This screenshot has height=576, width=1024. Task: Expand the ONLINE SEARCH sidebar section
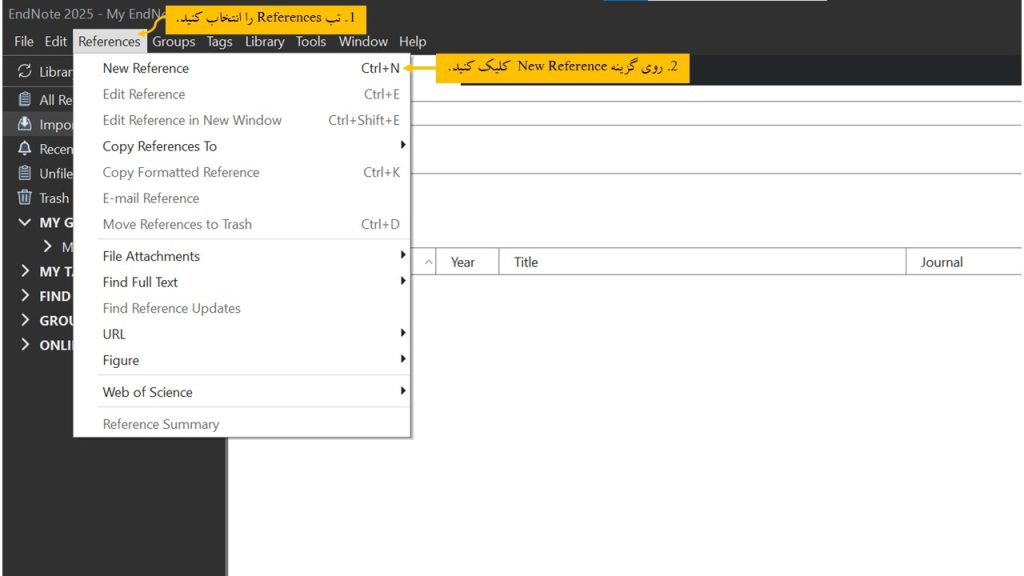25,345
